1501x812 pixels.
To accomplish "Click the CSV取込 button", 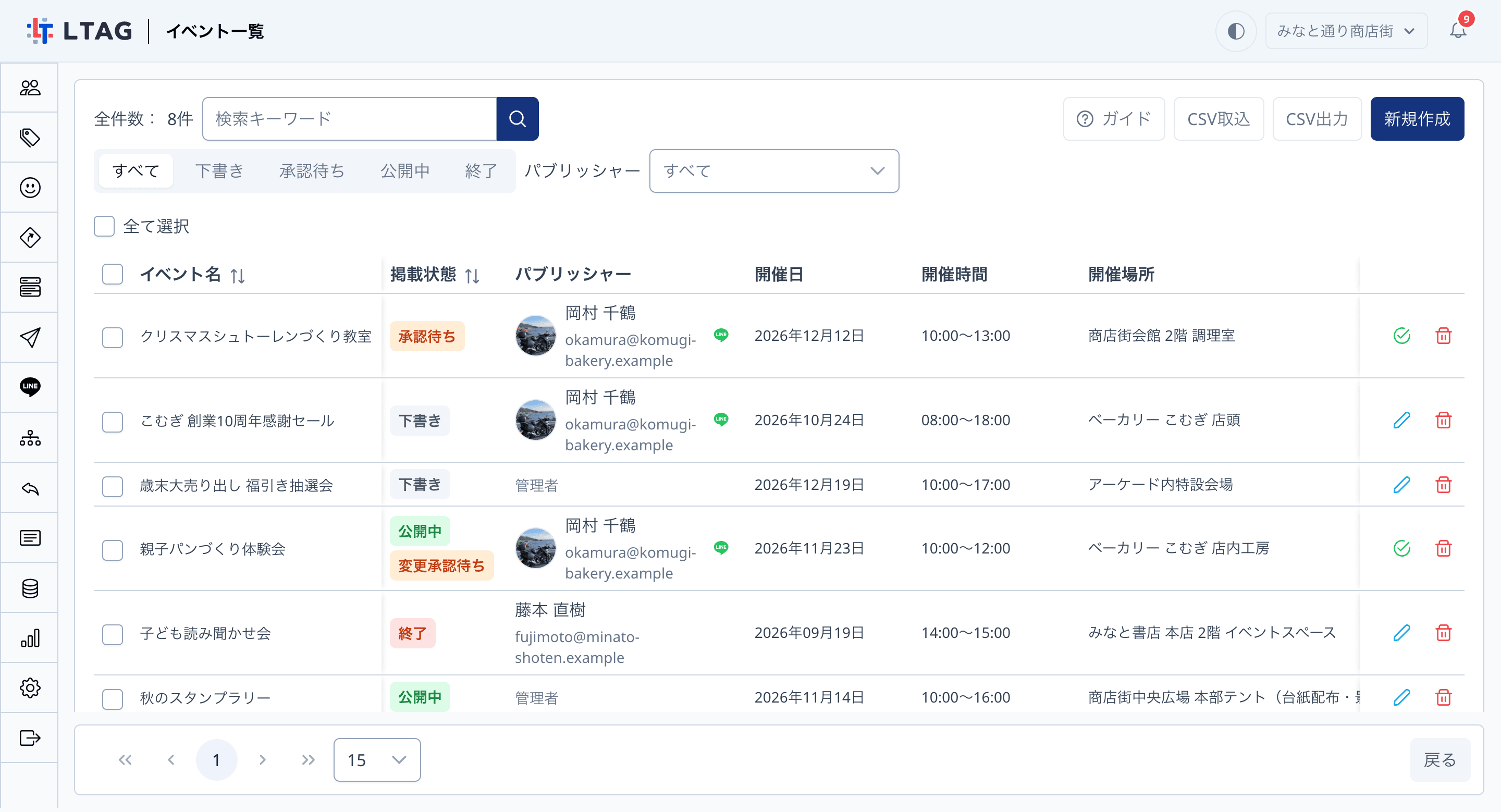I will click(1219, 119).
